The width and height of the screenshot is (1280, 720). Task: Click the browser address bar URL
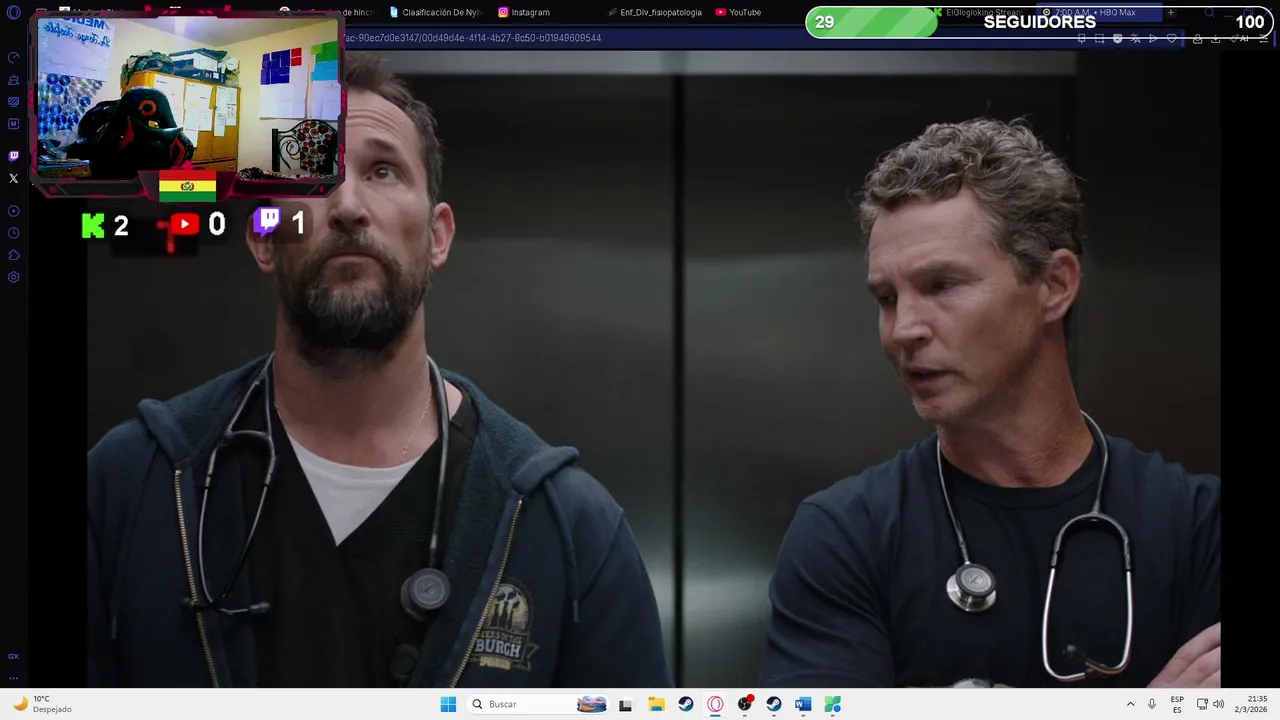tap(472, 38)
